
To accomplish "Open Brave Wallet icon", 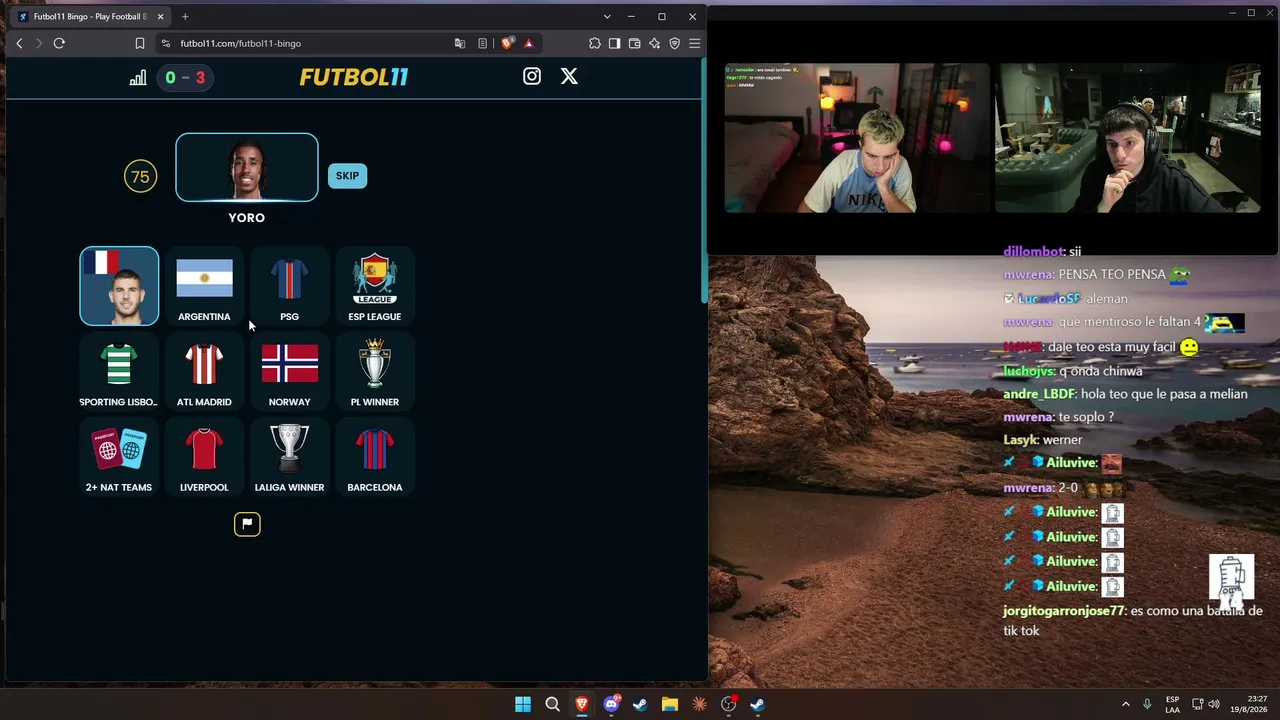I will 635,43.
